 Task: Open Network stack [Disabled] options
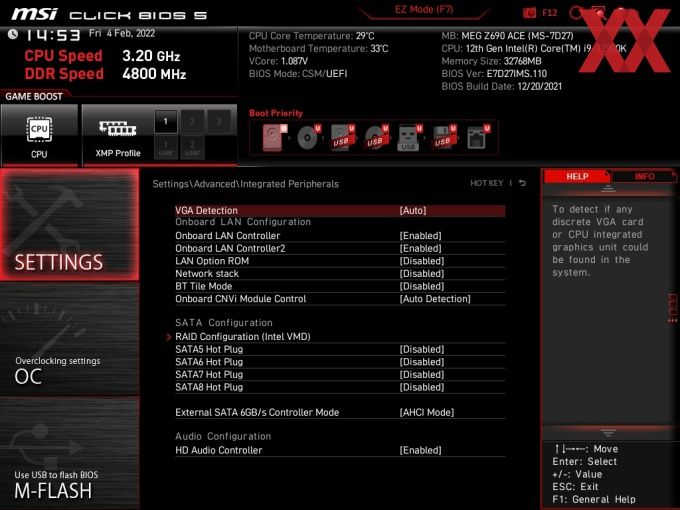[422, 274]
